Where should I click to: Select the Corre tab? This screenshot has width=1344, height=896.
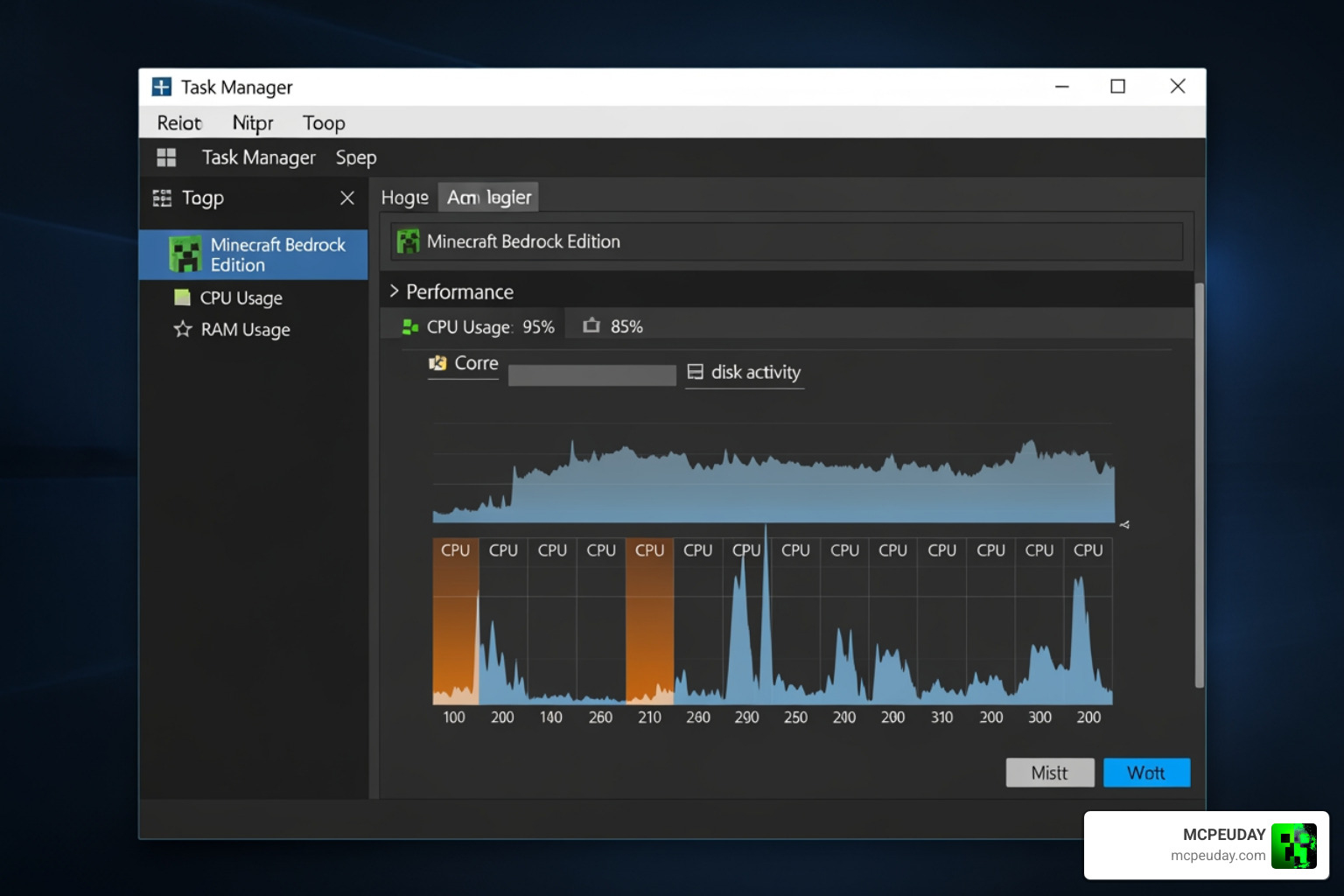(463, 363)
